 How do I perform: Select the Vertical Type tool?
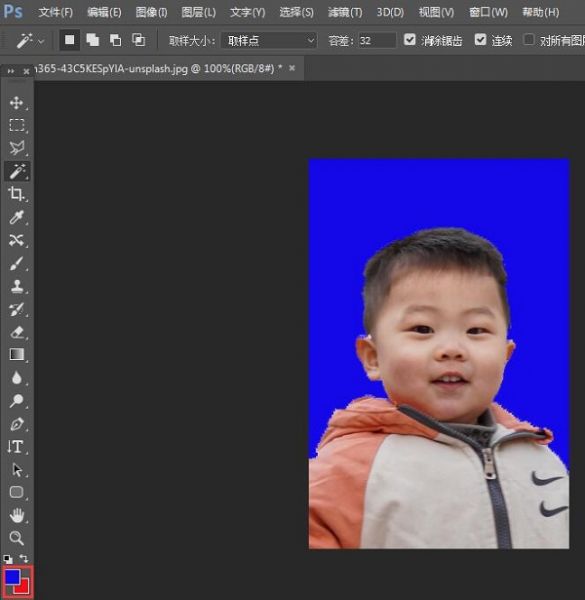coord(16,447)
